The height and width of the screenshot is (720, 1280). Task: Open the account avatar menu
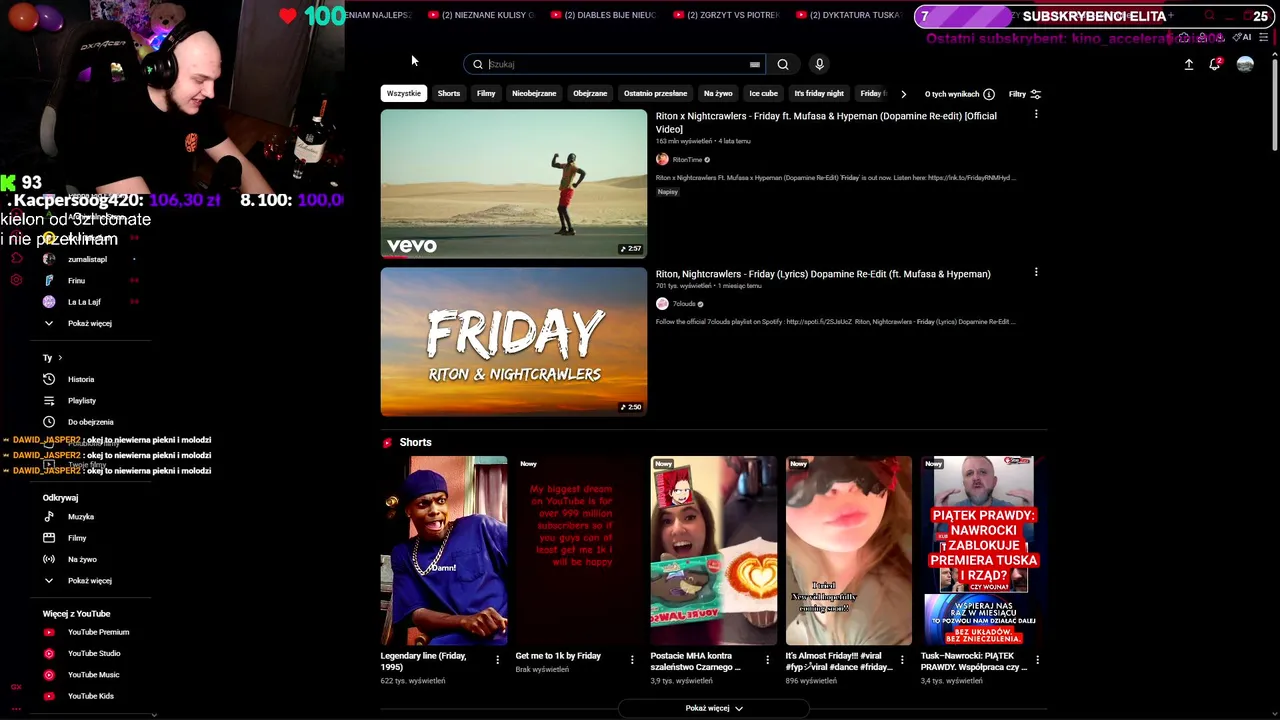pyautogui.click(x=1245, y=64)
